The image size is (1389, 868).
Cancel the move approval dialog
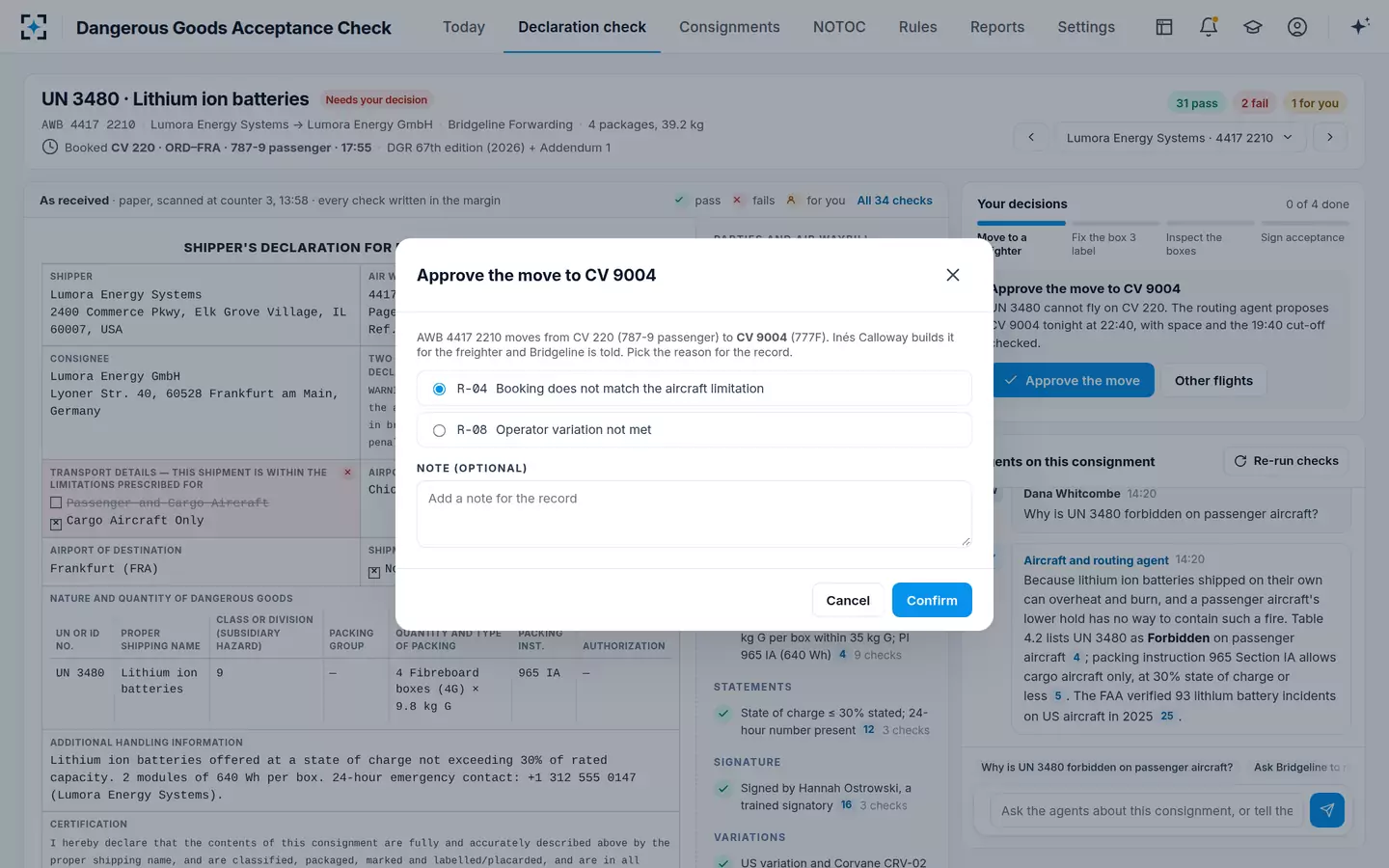click(848, 600)
